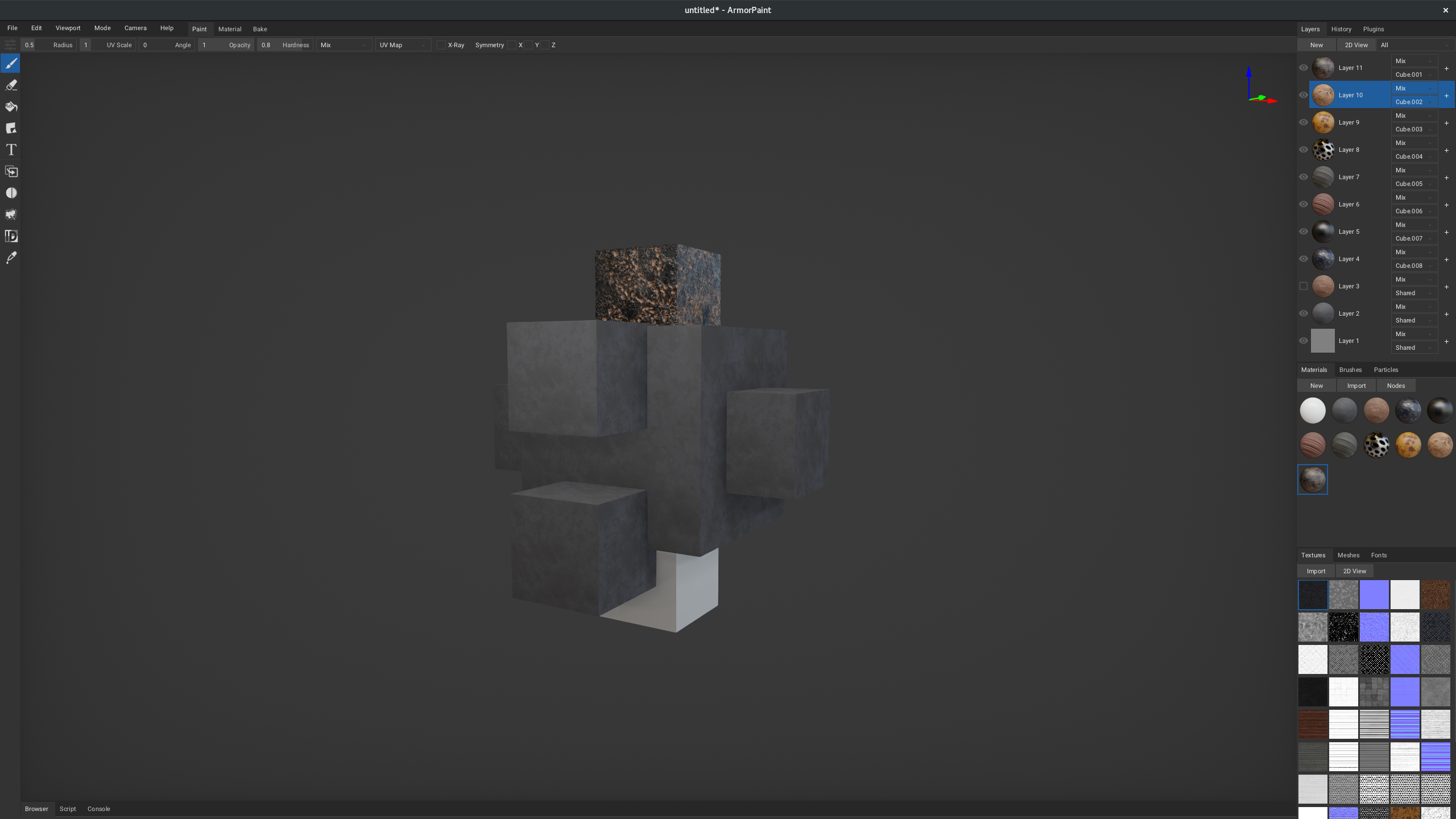1456x819 pixels.
Task: Select the Text tool
Action: pos(11,150)
